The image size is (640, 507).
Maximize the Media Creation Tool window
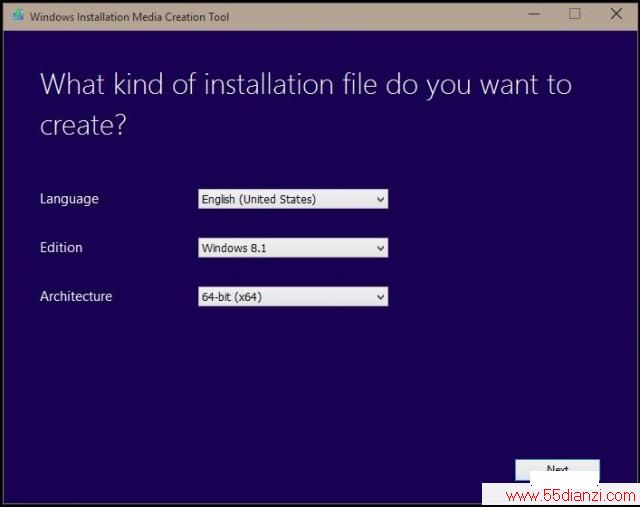(x=575, y=14)
